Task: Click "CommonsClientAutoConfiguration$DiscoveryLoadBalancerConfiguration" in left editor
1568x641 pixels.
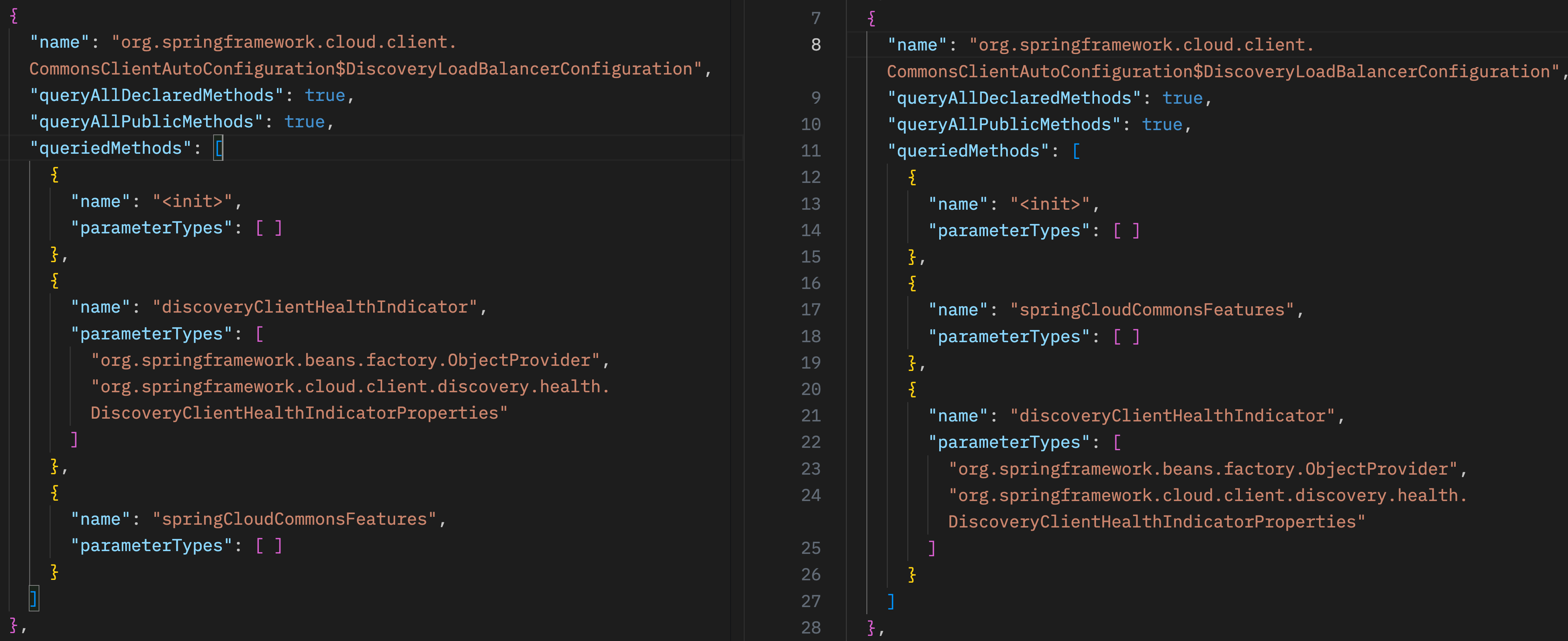Action: [x=366, y=69]
